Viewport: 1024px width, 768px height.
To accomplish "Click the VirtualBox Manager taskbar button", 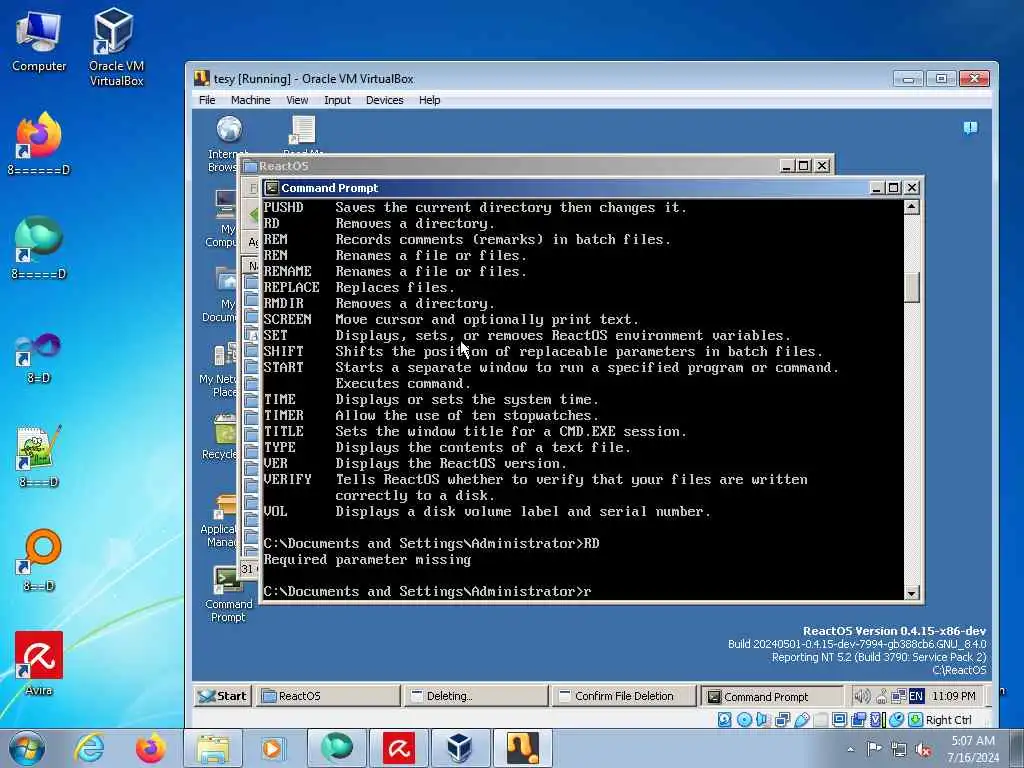I will pyautogui.click(x=460, y=748).
